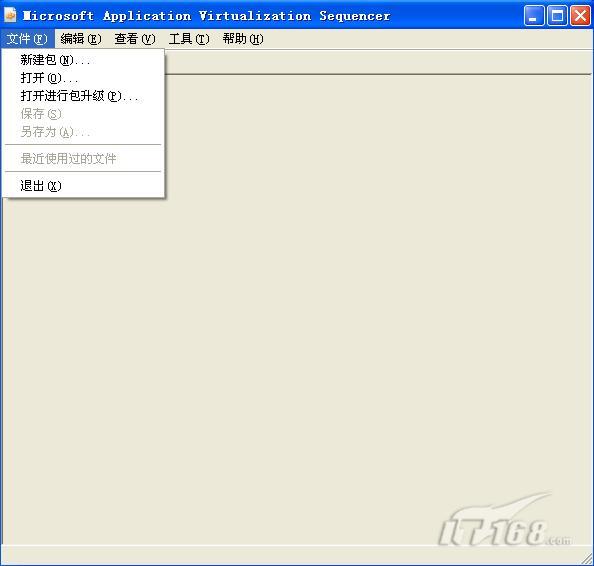Minimize the Sequencer window
The height and width of the screenshot is (566, 594).
pyautogui.click(x=534, y=16)
